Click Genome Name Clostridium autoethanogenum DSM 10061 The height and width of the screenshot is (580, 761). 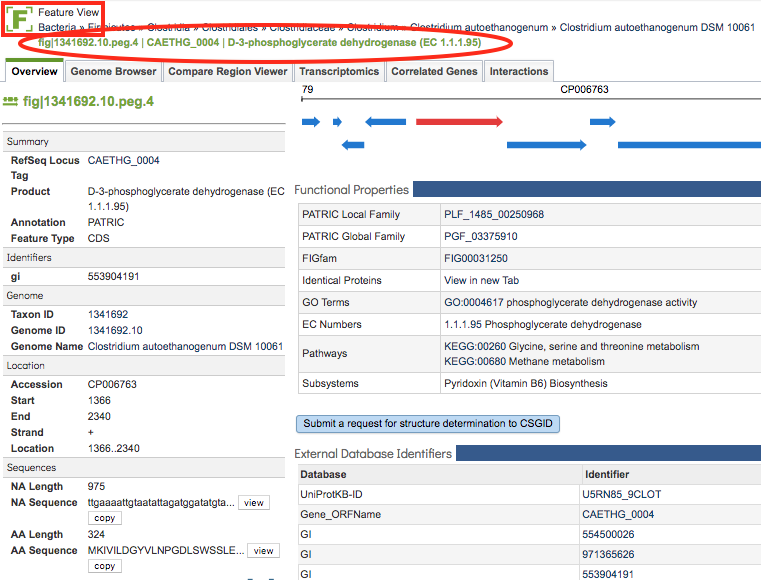tap(185, 346)
